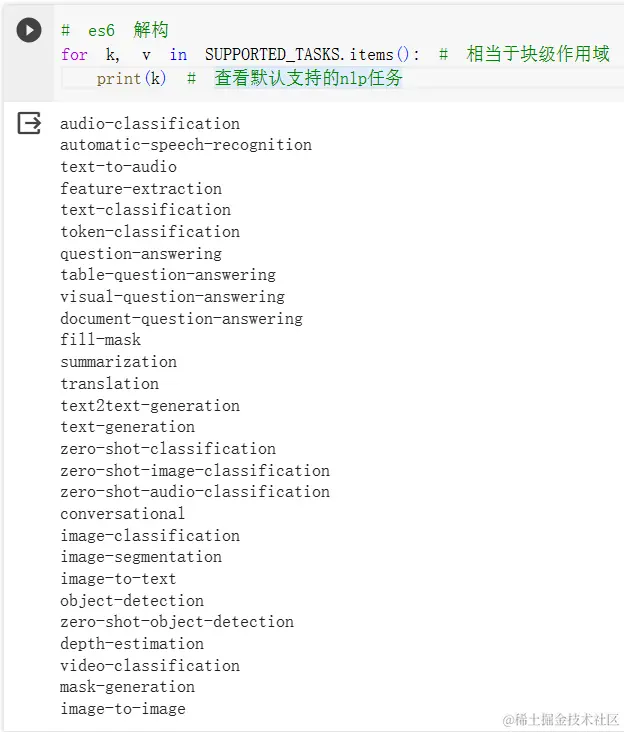Image resolution: width=624 pixels, height=732 pixels.
Task: Click 'object-detection' output line
Action: (x=132, y=601)
